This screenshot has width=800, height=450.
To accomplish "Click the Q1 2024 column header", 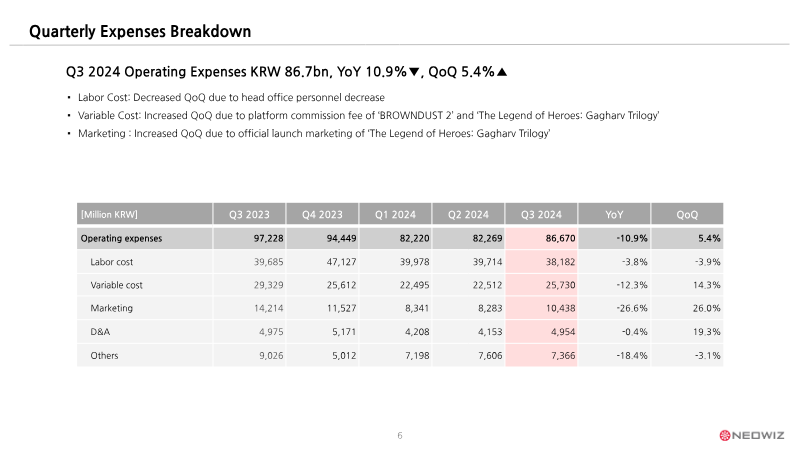I will pos(394,214).
